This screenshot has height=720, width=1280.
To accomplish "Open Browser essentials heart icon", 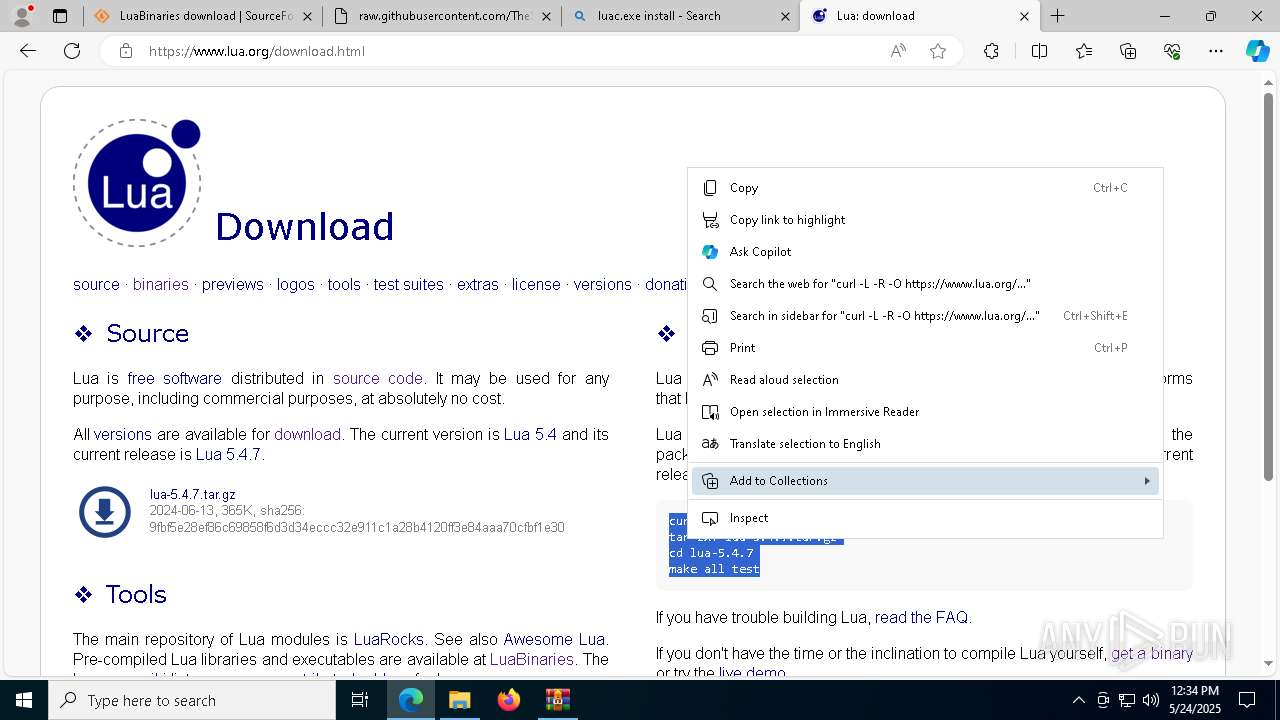I will coord(1172,51).
